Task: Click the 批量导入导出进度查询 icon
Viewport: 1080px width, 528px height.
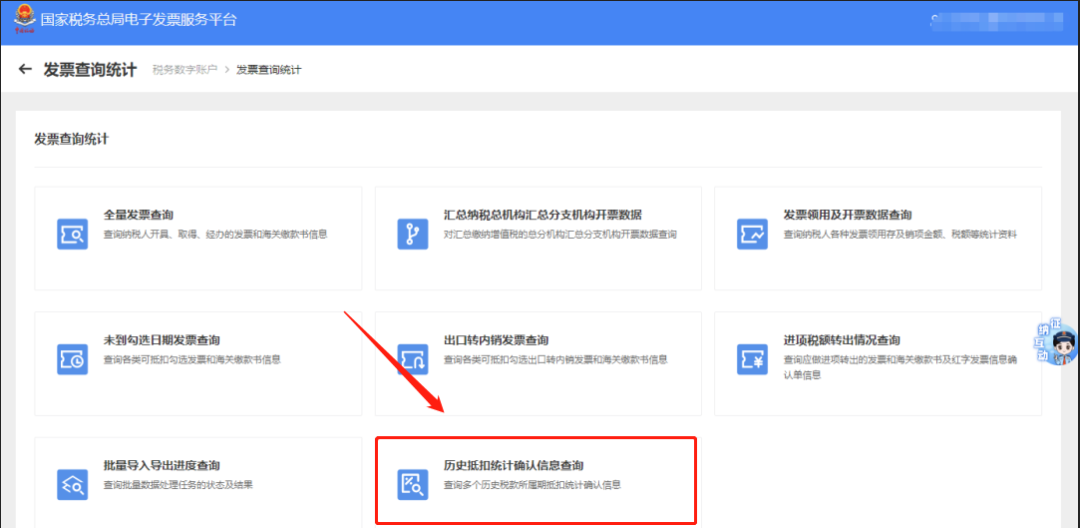Action: pos(73,483)
